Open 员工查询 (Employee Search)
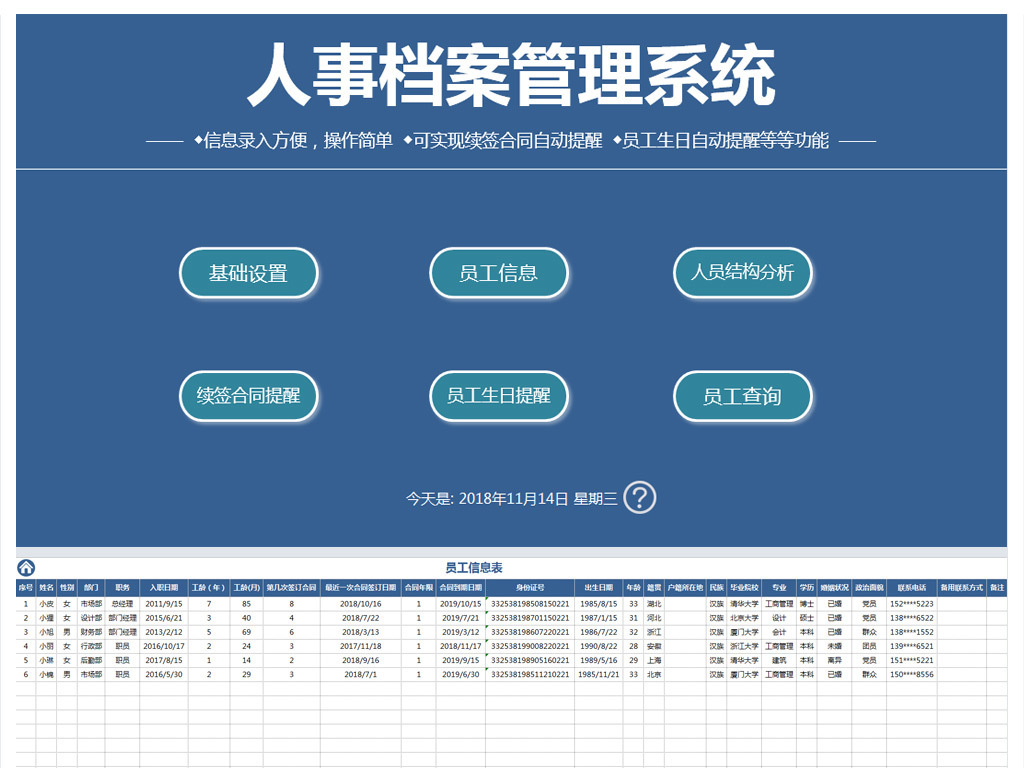1024x768 pixels. click(x=743, y=396)
